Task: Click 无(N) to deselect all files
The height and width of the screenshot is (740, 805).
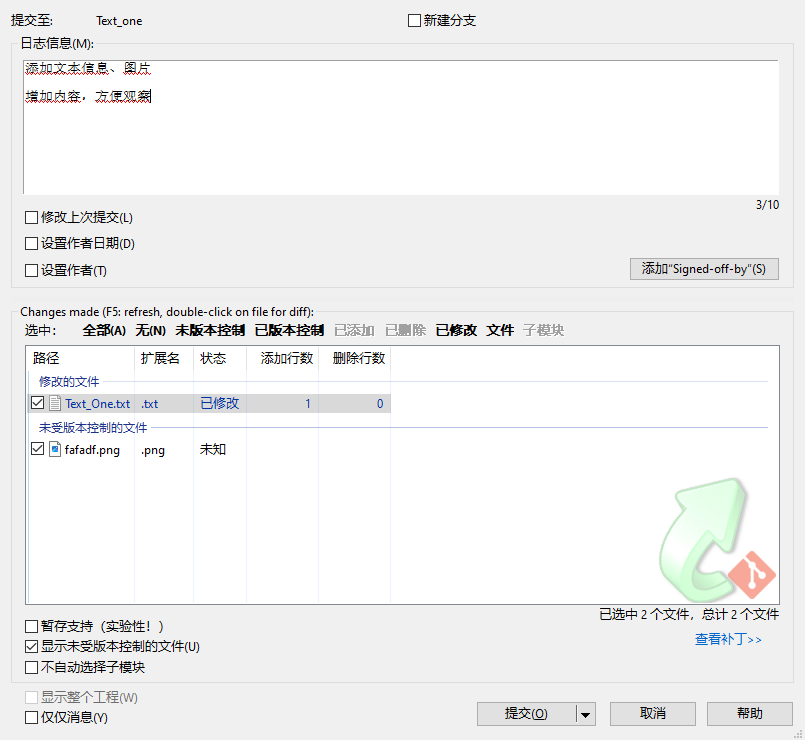Action: click(151, 330)
